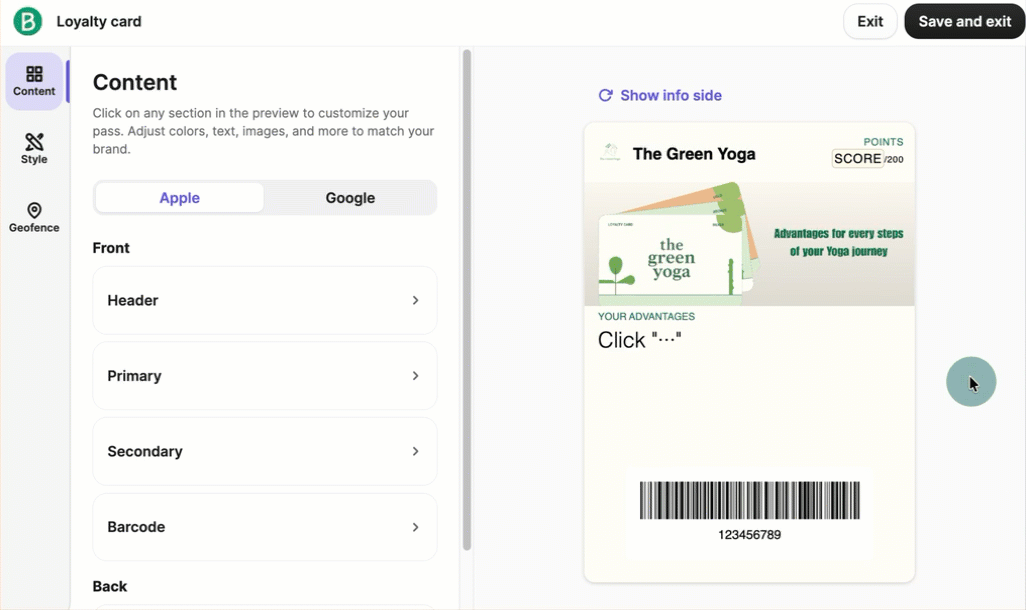The width and height of the screenshot is (1026, 610).
Task: Open the Geofence sidebar panel
Action: click(34, 217)
